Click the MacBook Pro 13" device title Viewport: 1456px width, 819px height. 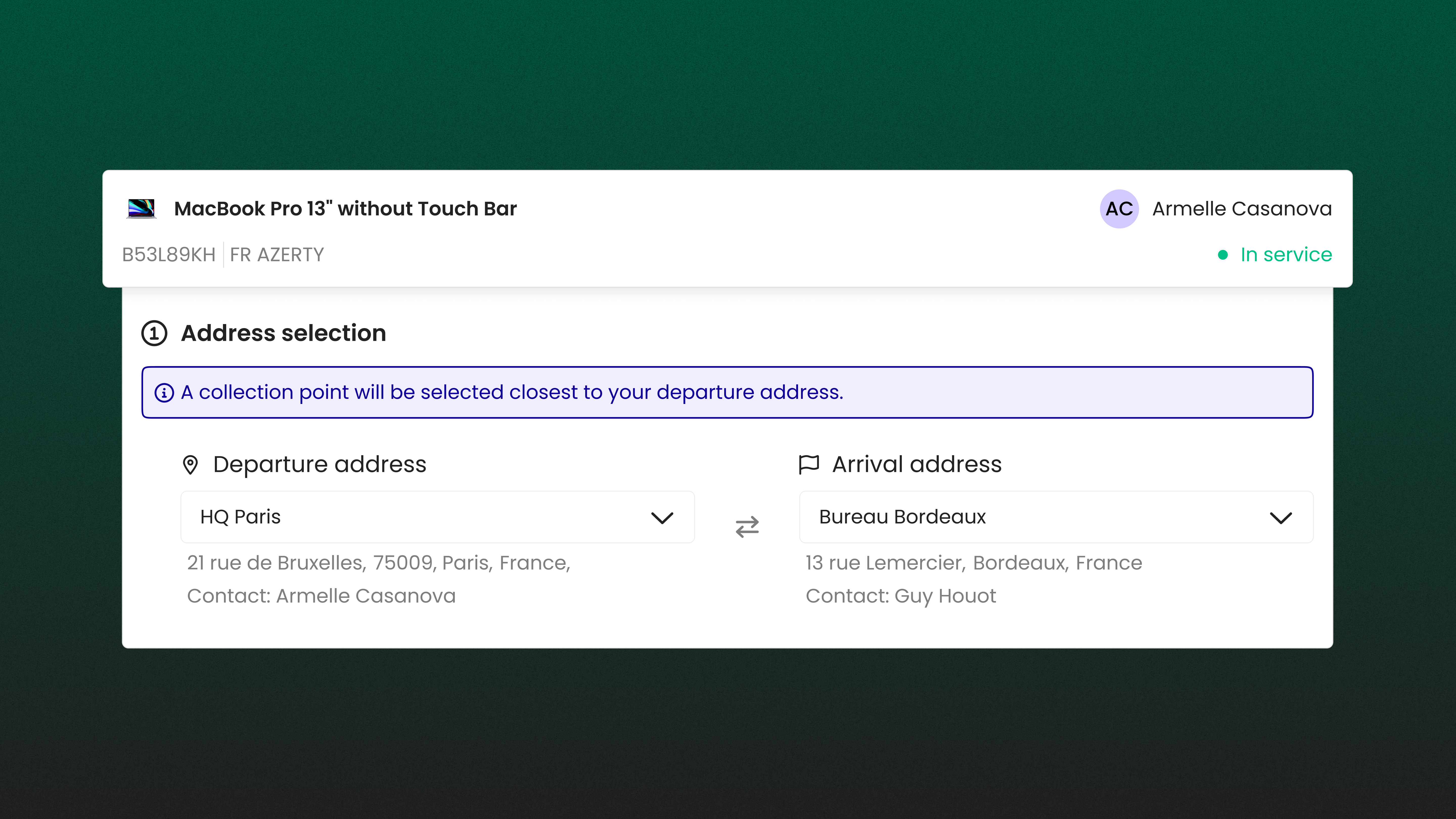(345, 209)
